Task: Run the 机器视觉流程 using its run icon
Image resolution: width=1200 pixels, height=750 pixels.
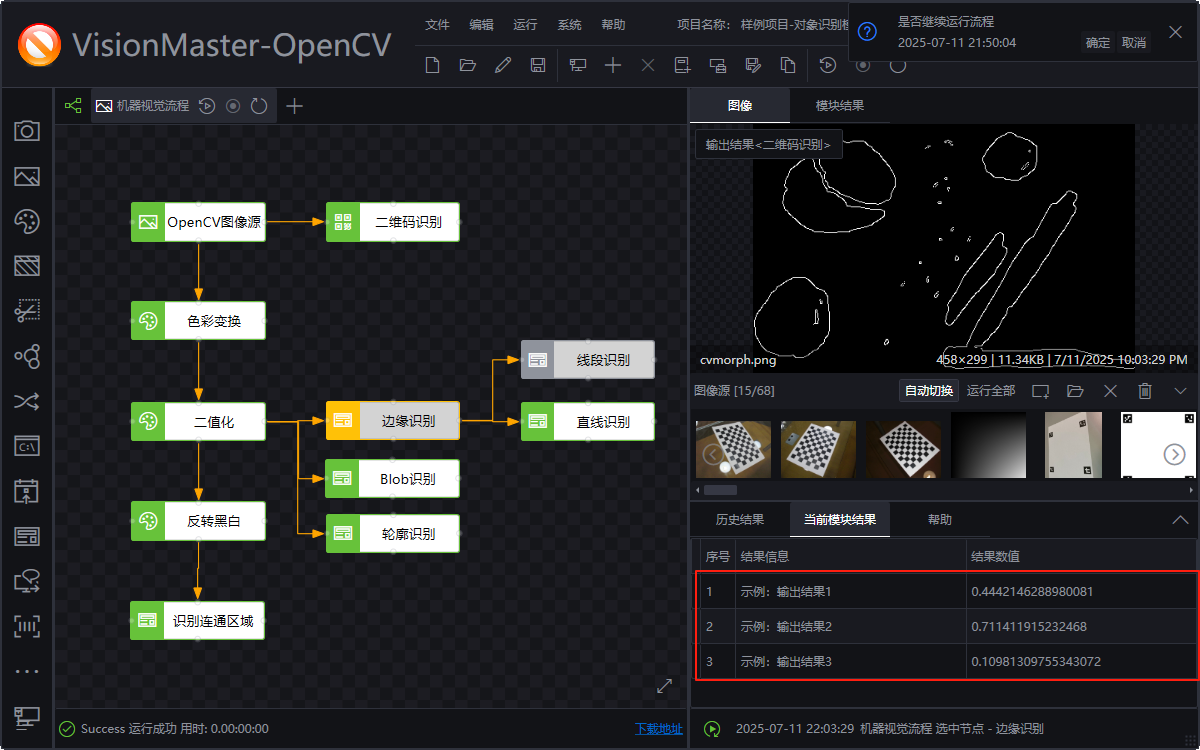Action: 207,105
